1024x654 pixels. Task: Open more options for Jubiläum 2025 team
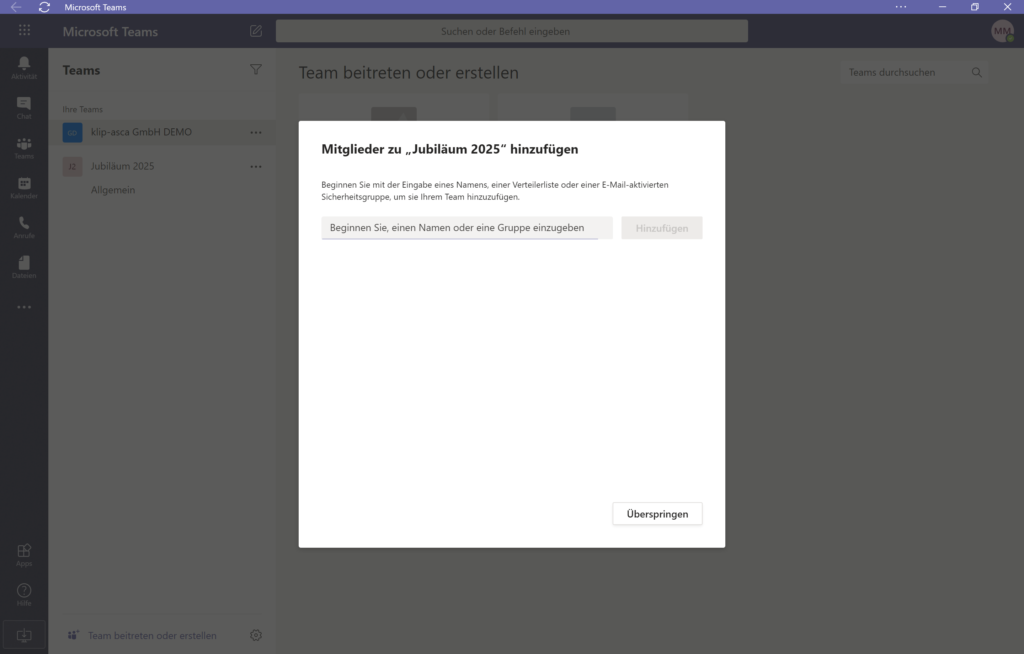(x=256, y=167)
